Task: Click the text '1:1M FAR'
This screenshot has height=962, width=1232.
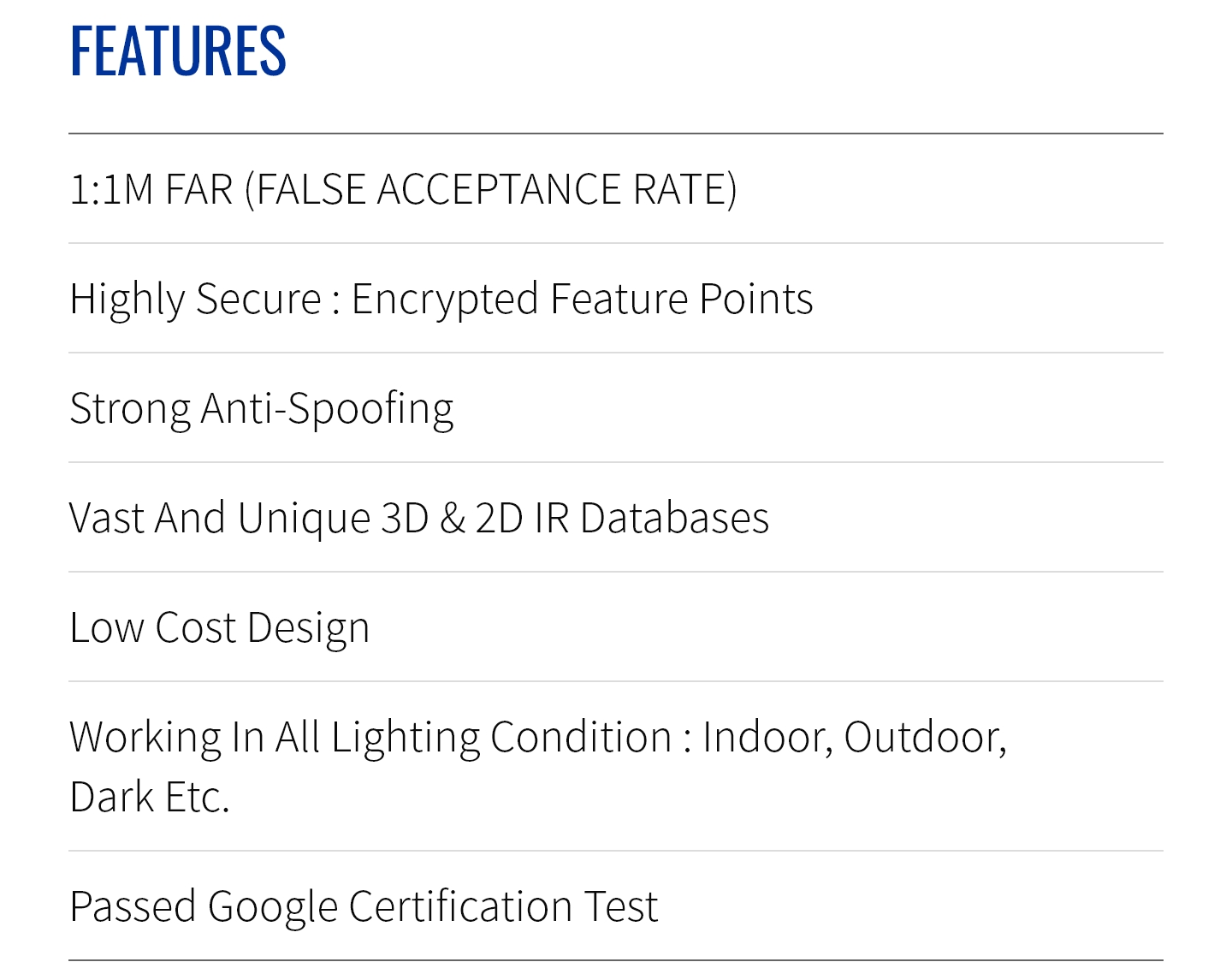Action: 151,189
